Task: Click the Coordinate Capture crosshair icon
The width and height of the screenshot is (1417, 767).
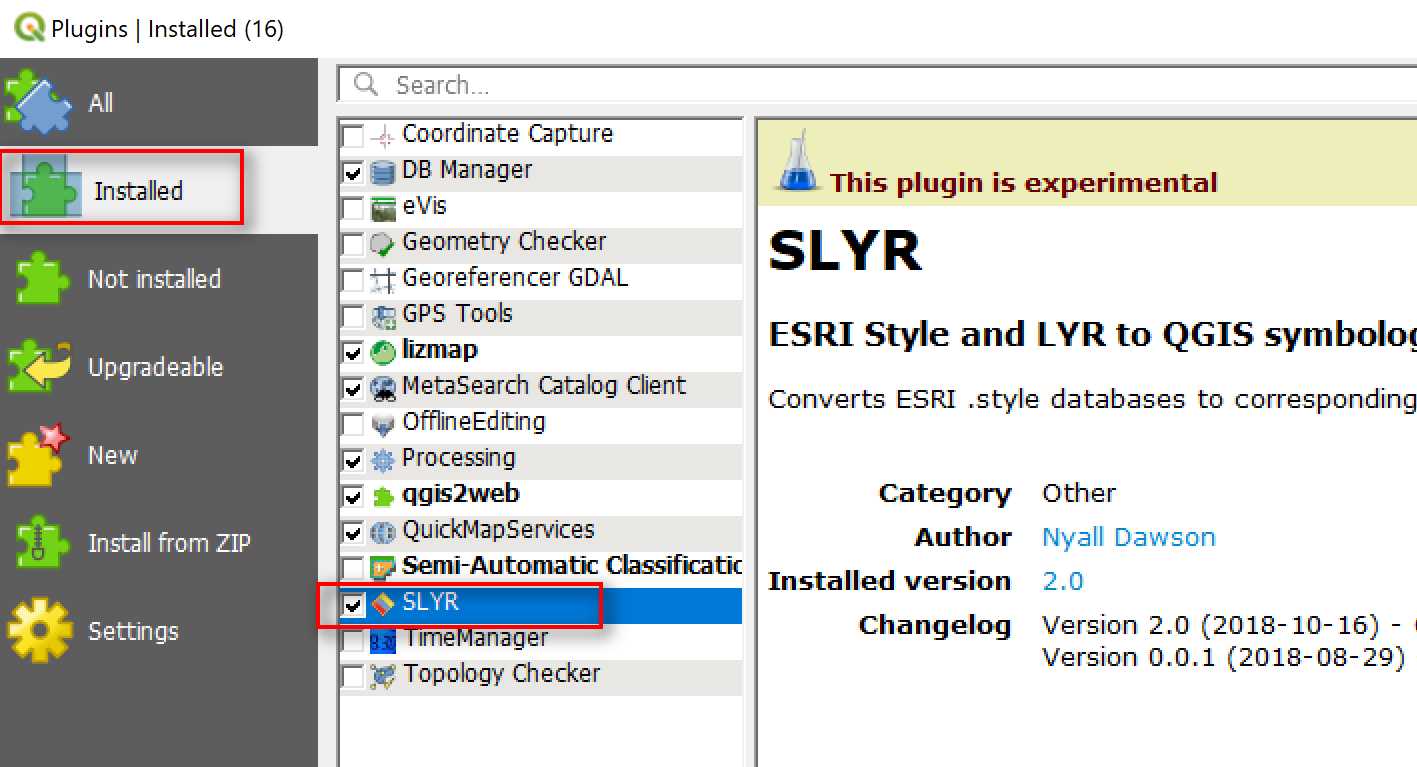Action: pos(383,136)
